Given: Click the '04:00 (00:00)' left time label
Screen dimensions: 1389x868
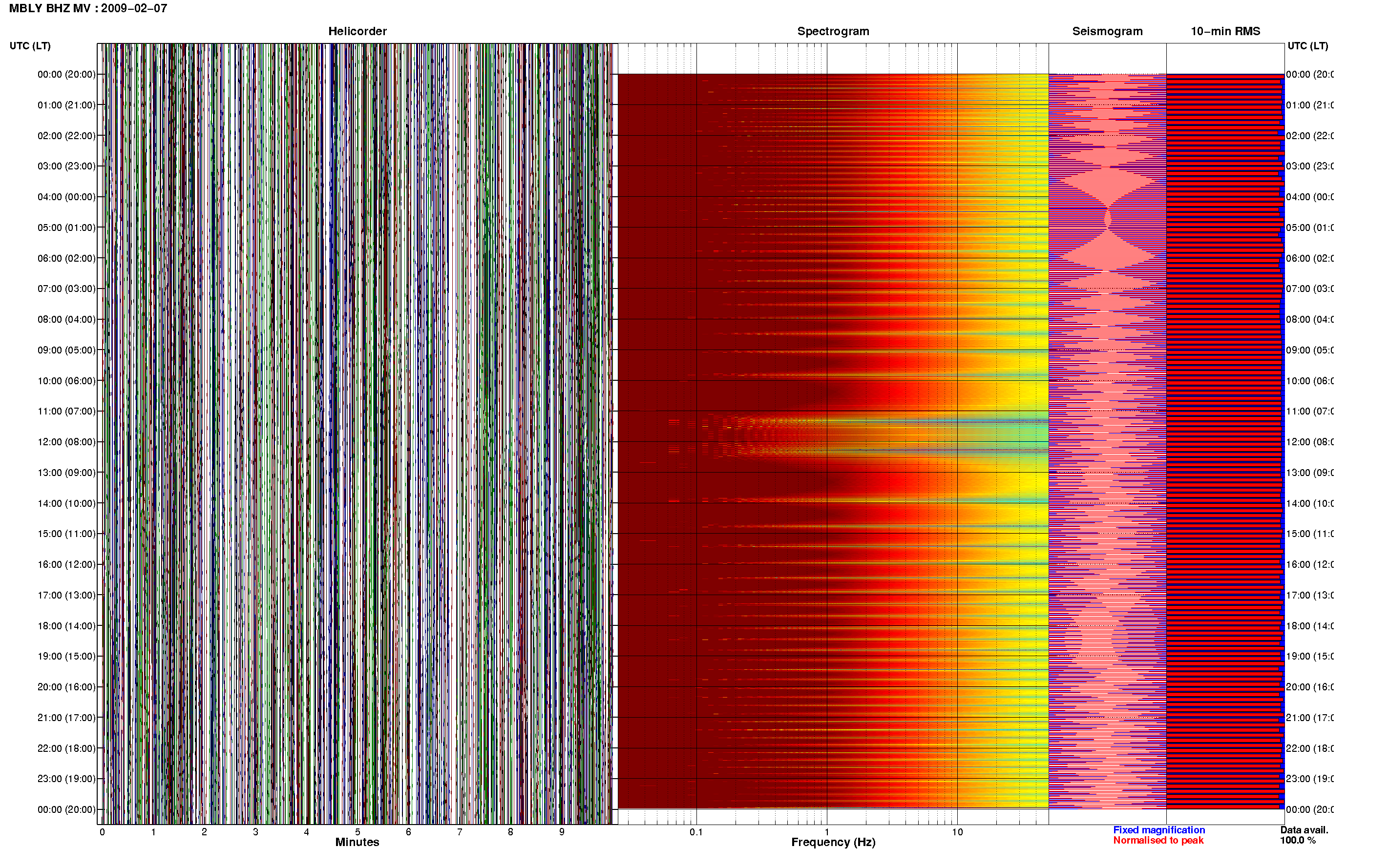Looking at the screenshot, I should click(66, 197).
